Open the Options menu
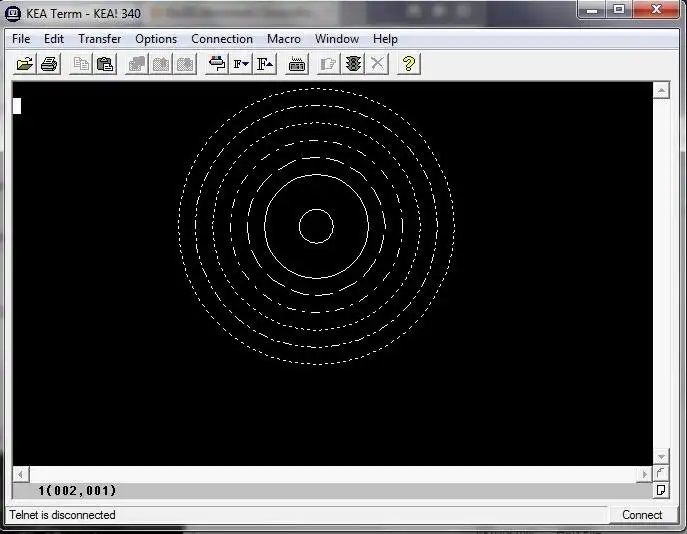 click(x=156, y=39)
